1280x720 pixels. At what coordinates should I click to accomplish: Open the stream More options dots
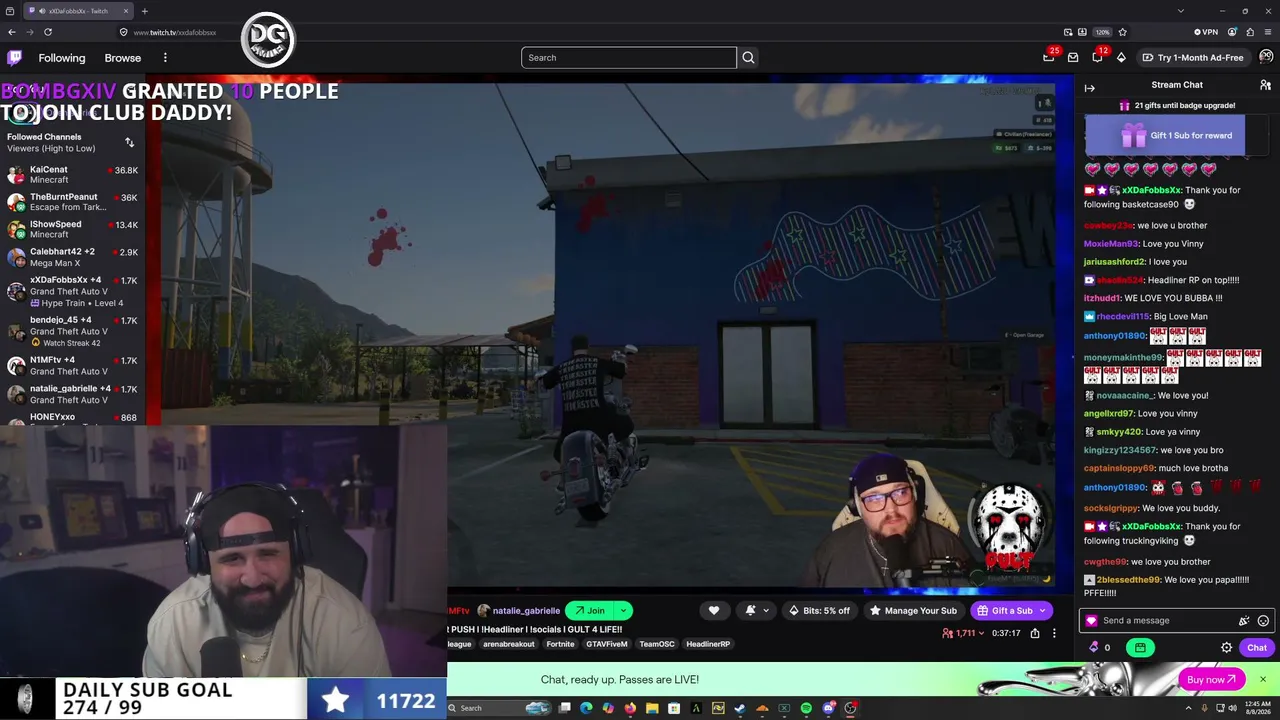coord(1054,633)
